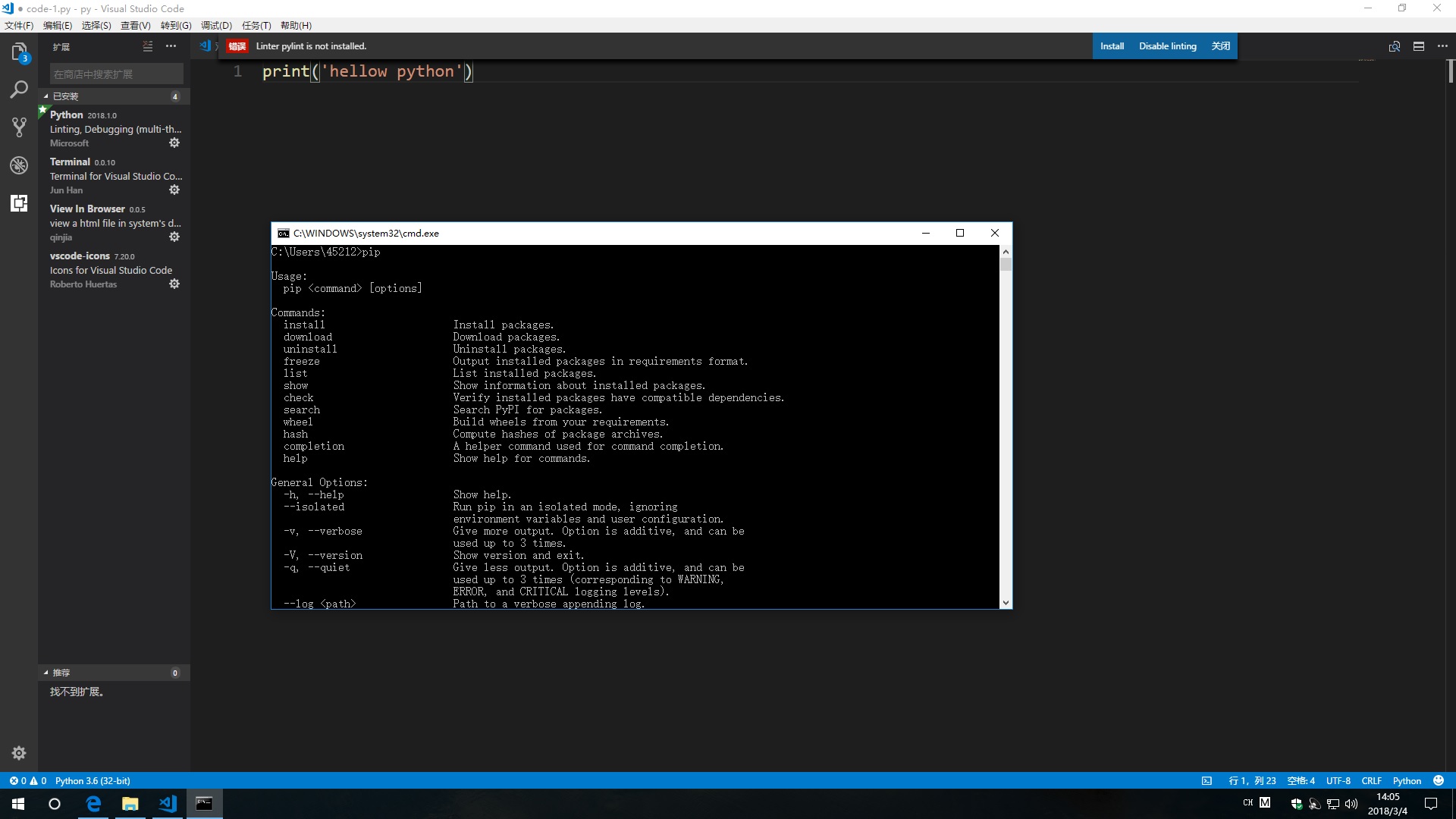The height and width of the screenshot is (819, 1456).
Task: Open the Selection (选择) menu
Action: [96, 25]
